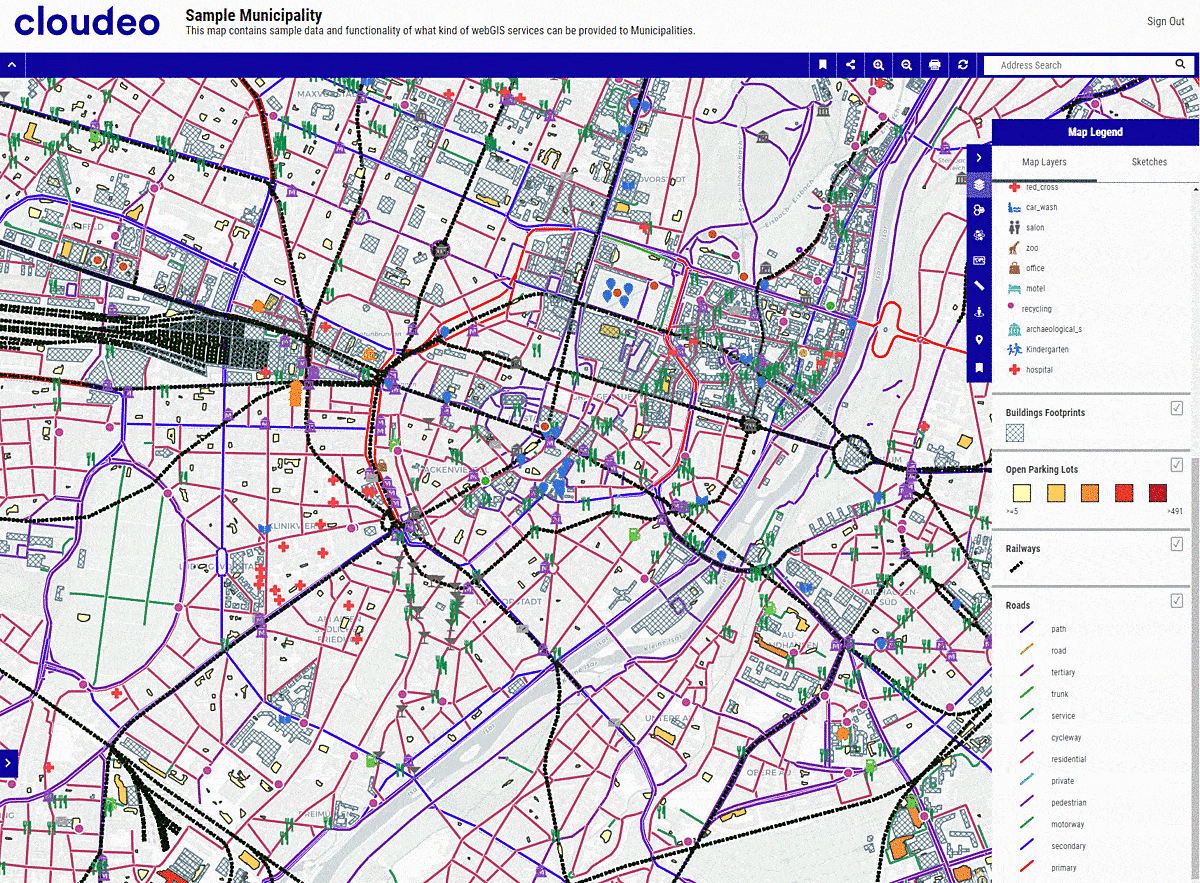Click the overlapping circles icon in side strip

(x=979, y=211)
